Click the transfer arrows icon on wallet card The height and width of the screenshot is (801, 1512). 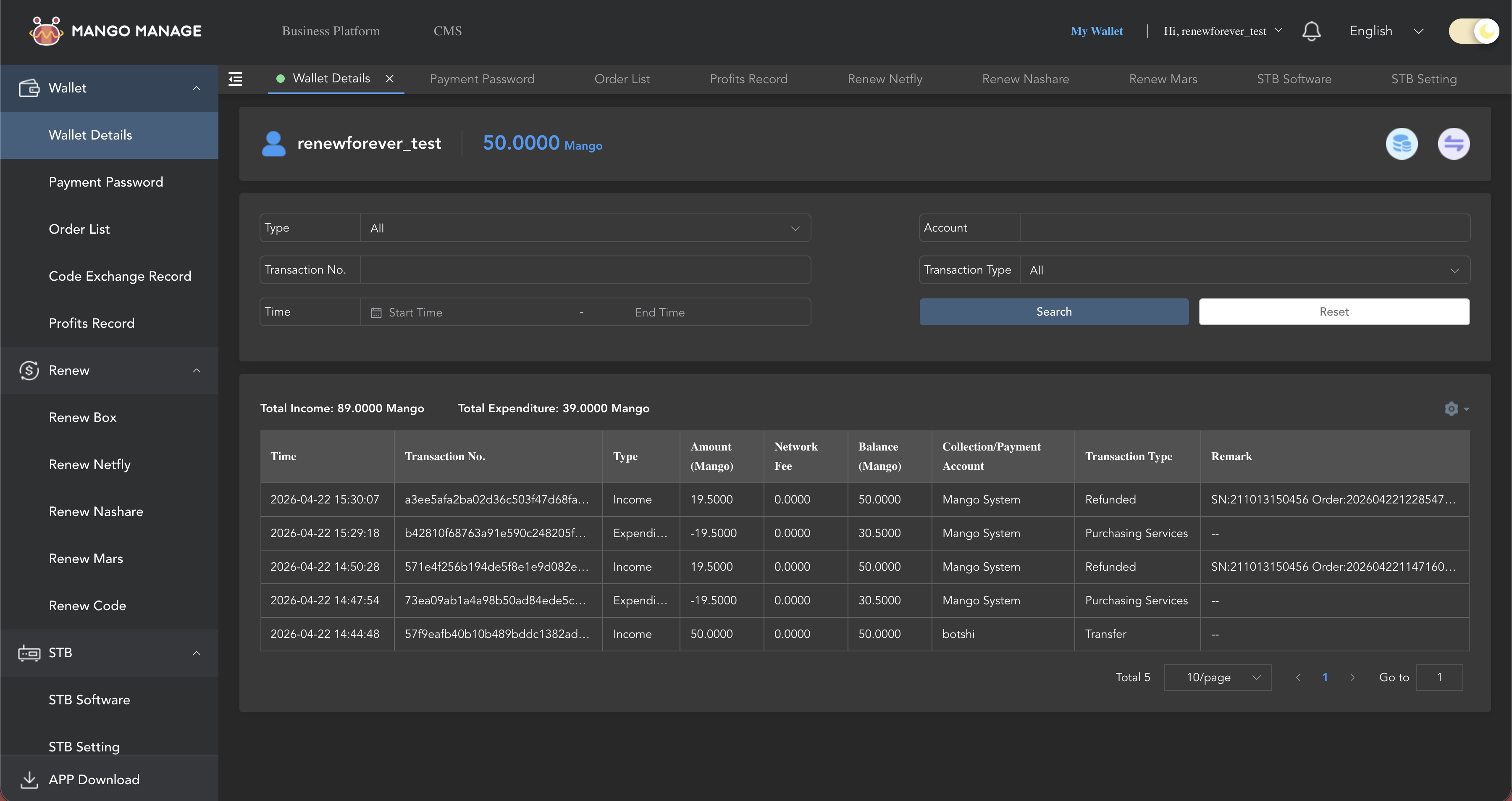pos(1453,143)
